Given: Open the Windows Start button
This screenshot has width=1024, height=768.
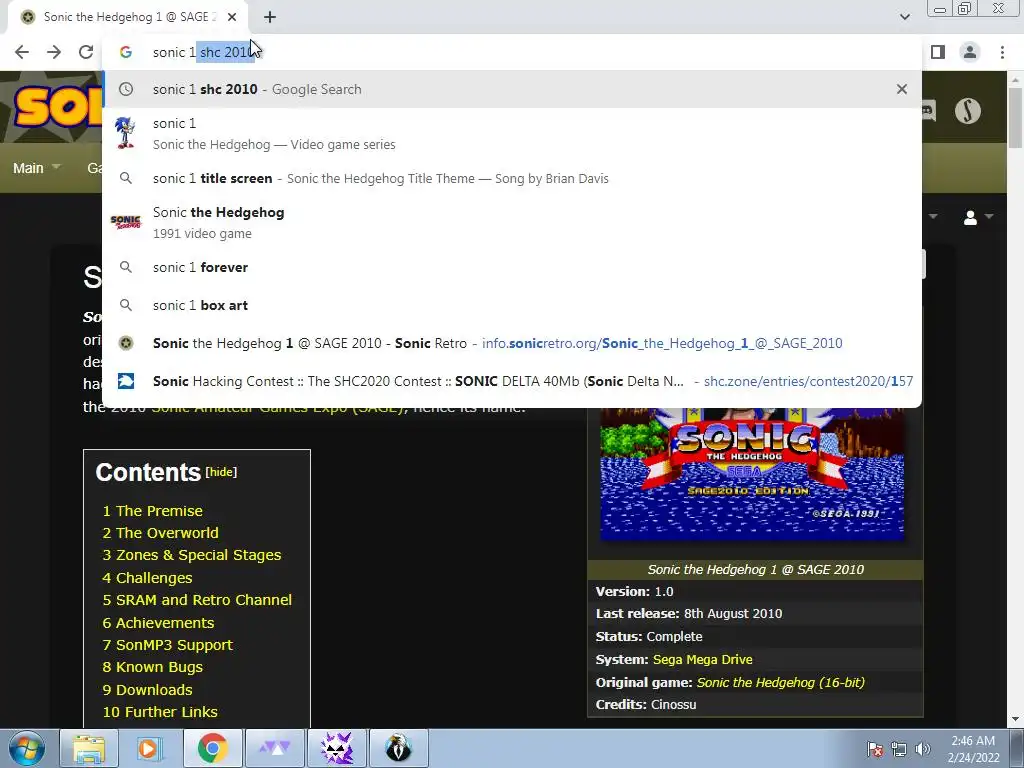Looking at the screenshot, I should coord(26,748).
